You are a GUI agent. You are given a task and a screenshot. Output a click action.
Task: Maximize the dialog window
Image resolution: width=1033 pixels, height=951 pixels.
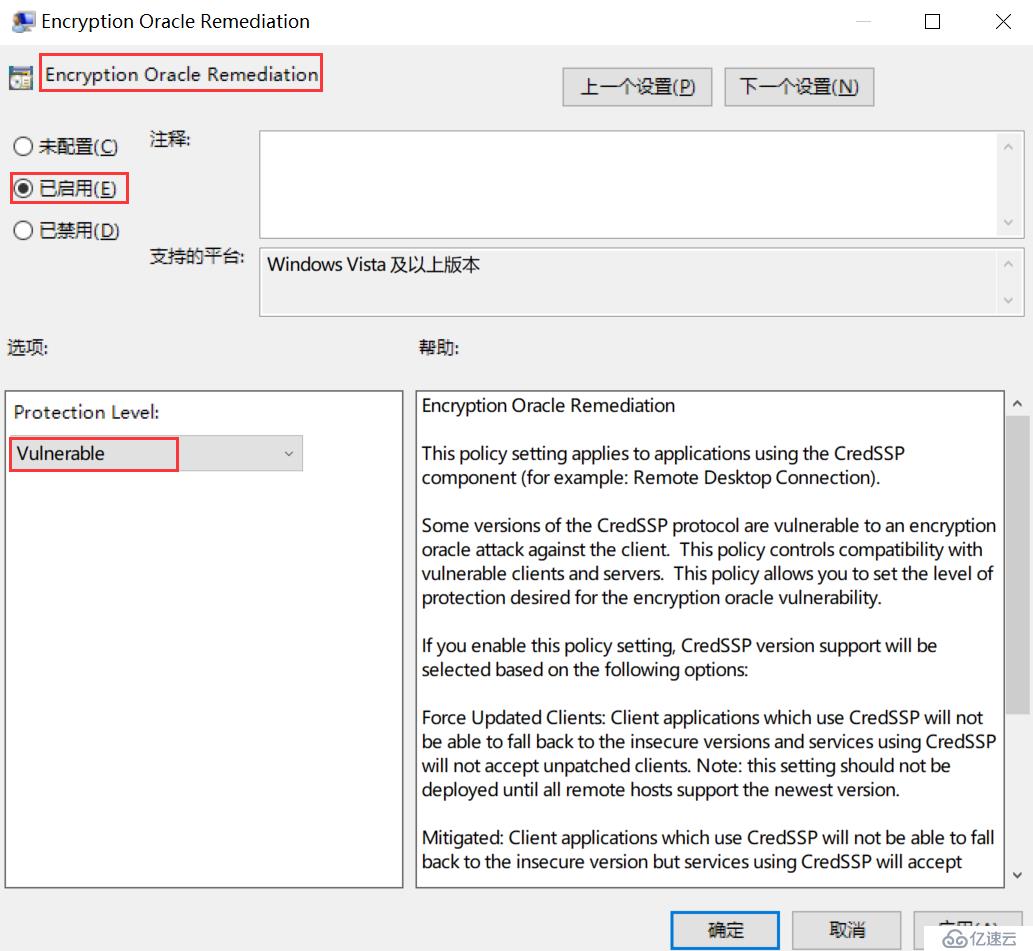932,22
